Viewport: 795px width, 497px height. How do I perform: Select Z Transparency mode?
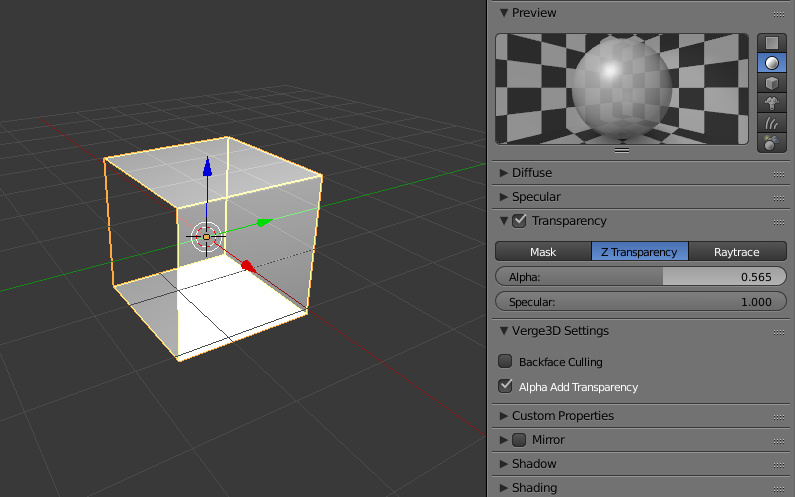[x=639, y=252]
